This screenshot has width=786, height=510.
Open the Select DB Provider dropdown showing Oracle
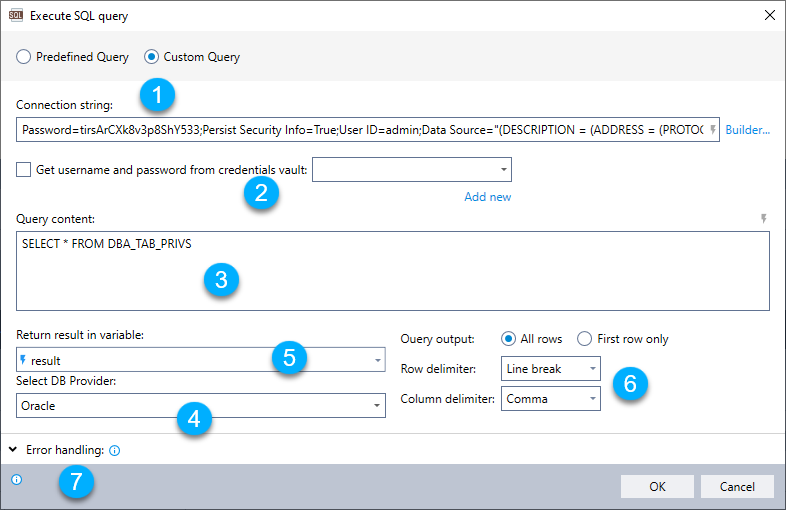point(201,405)
